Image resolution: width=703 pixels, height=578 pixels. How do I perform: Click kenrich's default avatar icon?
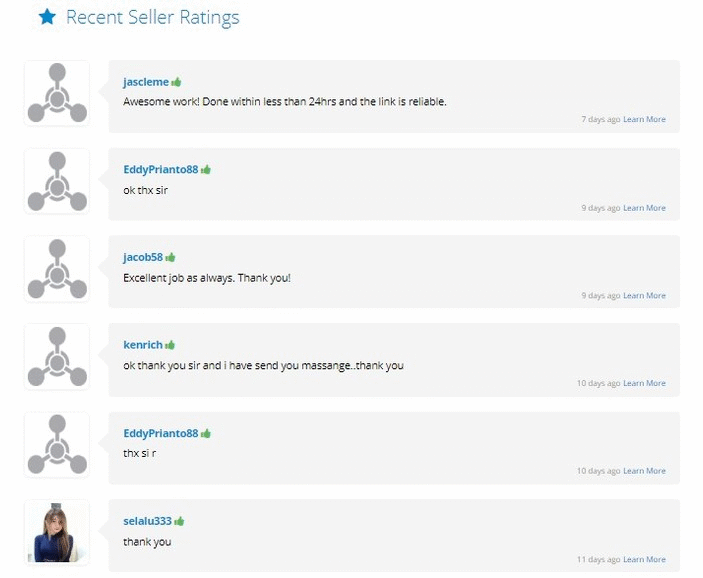pos(57,357)
